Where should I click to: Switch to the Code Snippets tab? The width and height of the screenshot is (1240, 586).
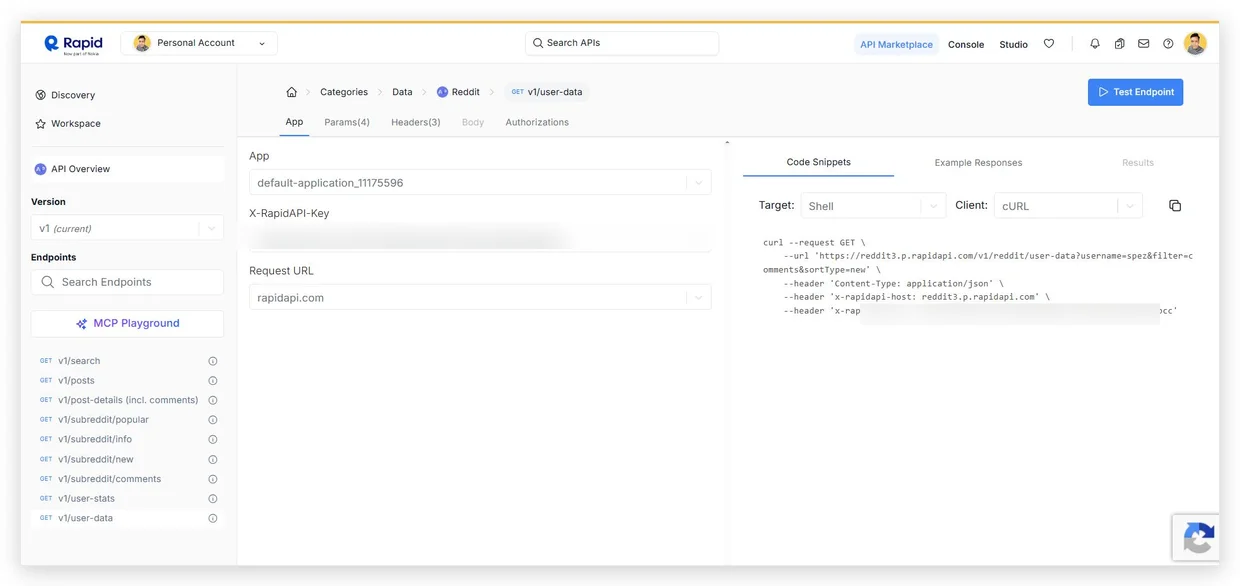click(x=818, y=162)
